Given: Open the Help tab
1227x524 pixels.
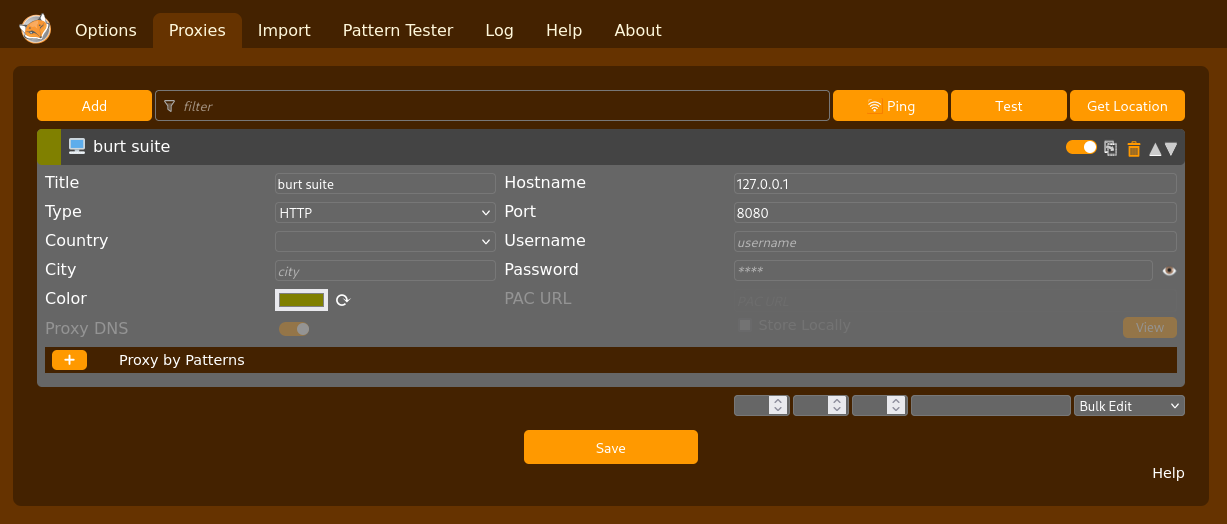Looking at the screenshot, I should click(x=564, y=30).
